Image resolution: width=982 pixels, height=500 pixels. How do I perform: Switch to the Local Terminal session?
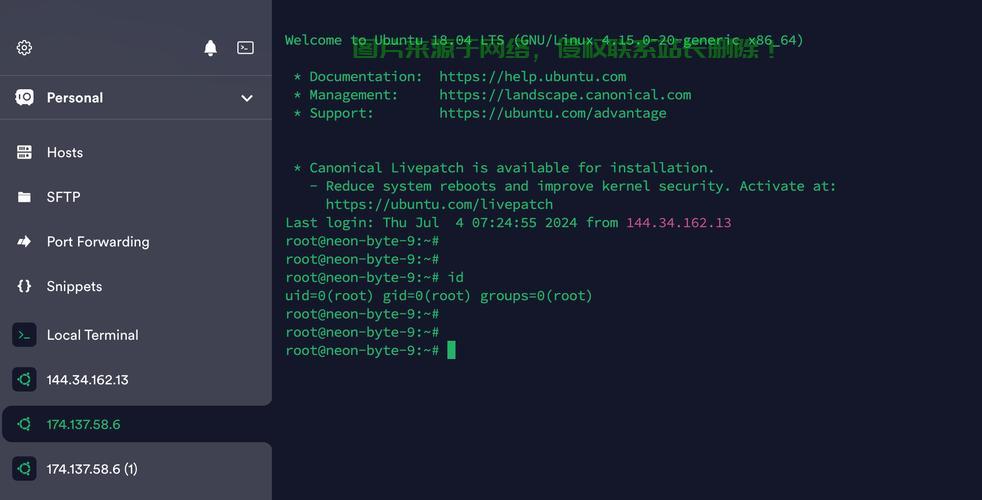[x=92, y=335]
